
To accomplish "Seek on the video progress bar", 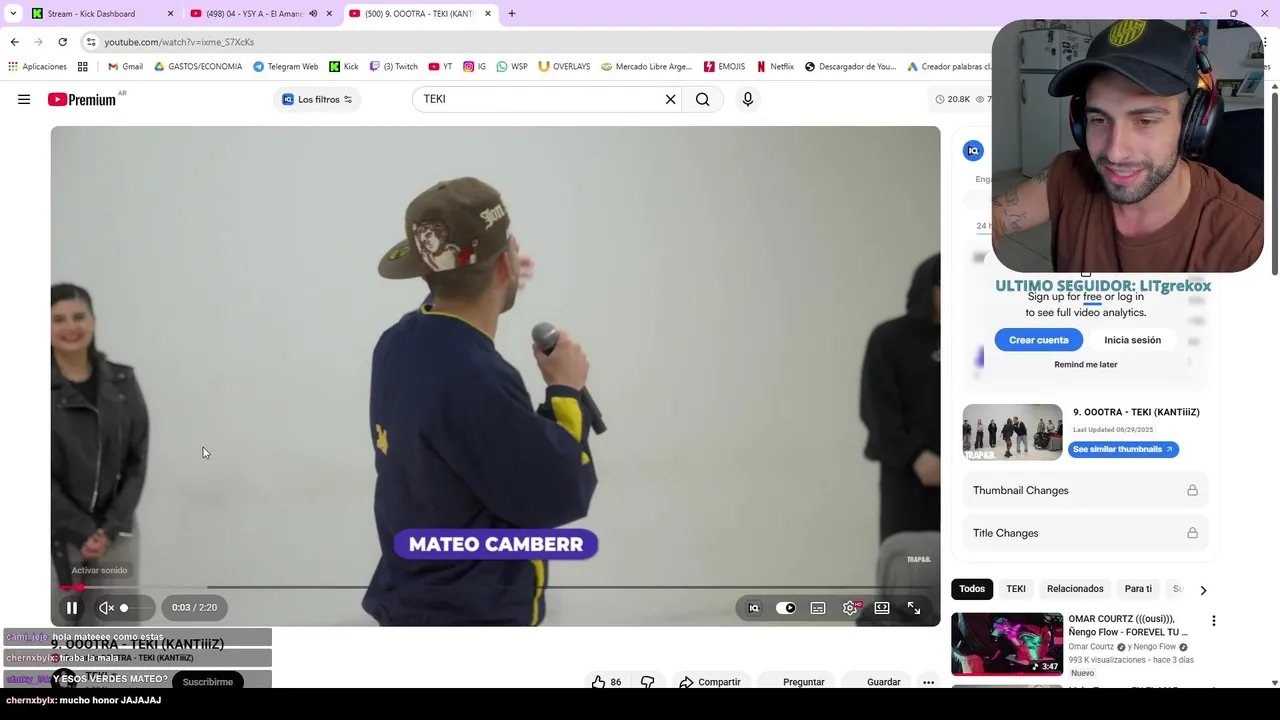I will [x=495, y=587].
